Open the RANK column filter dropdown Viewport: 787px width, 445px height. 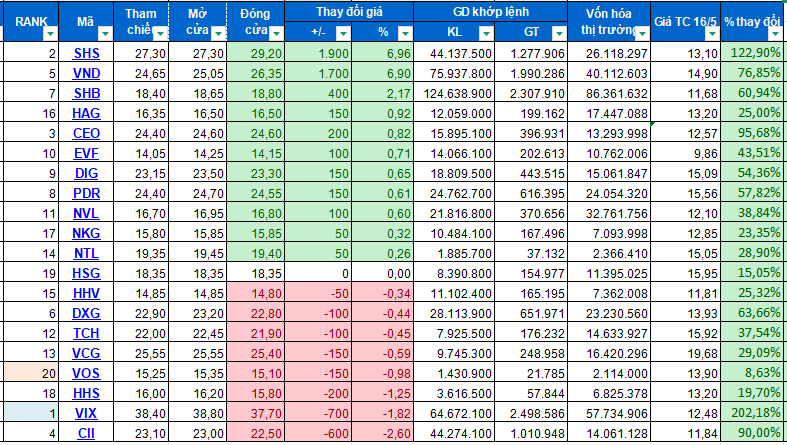[50, 34]
